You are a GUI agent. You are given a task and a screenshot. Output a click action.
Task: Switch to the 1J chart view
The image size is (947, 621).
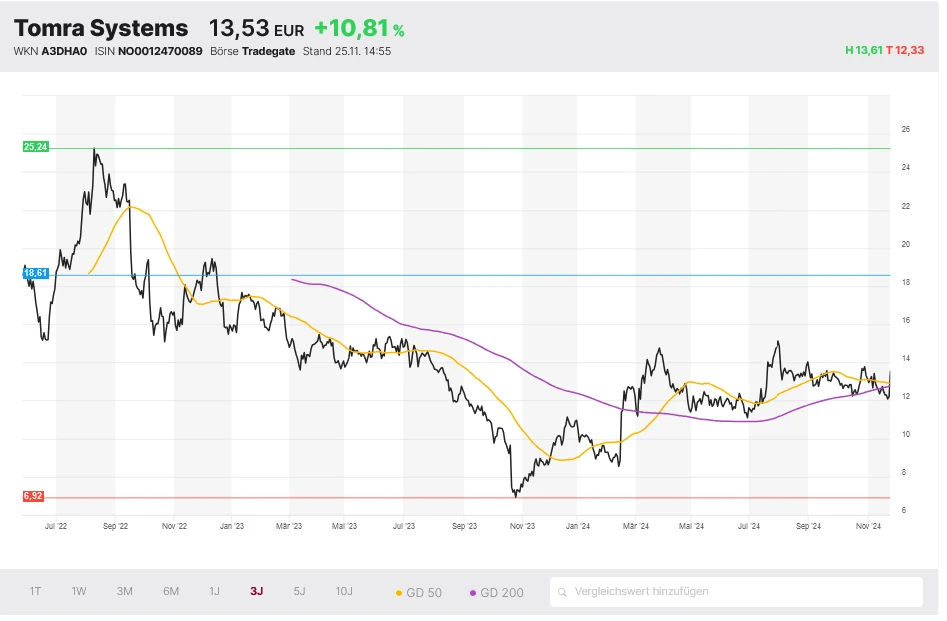point(214,591)
